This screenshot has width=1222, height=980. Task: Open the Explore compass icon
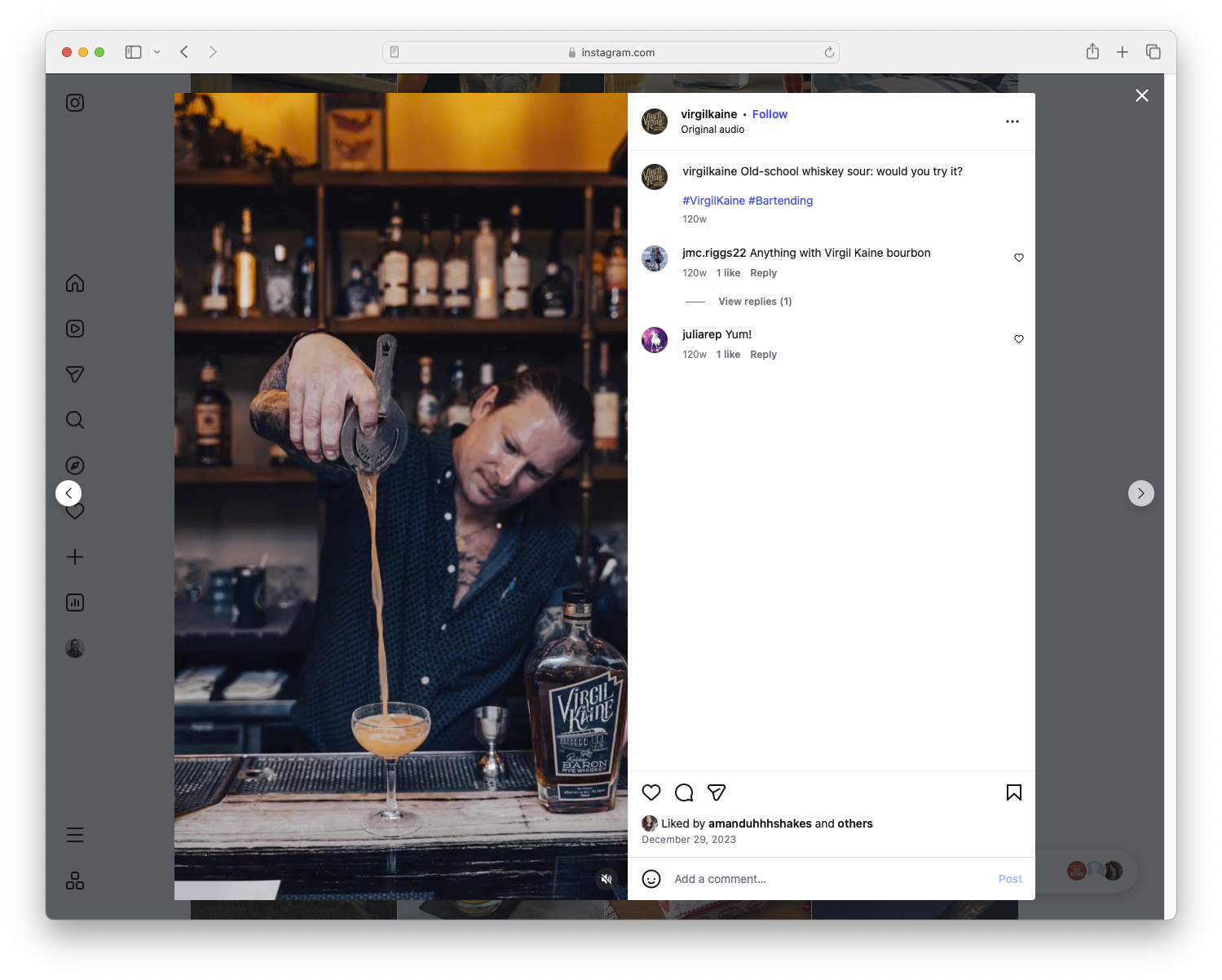click(x=74, y=465)
